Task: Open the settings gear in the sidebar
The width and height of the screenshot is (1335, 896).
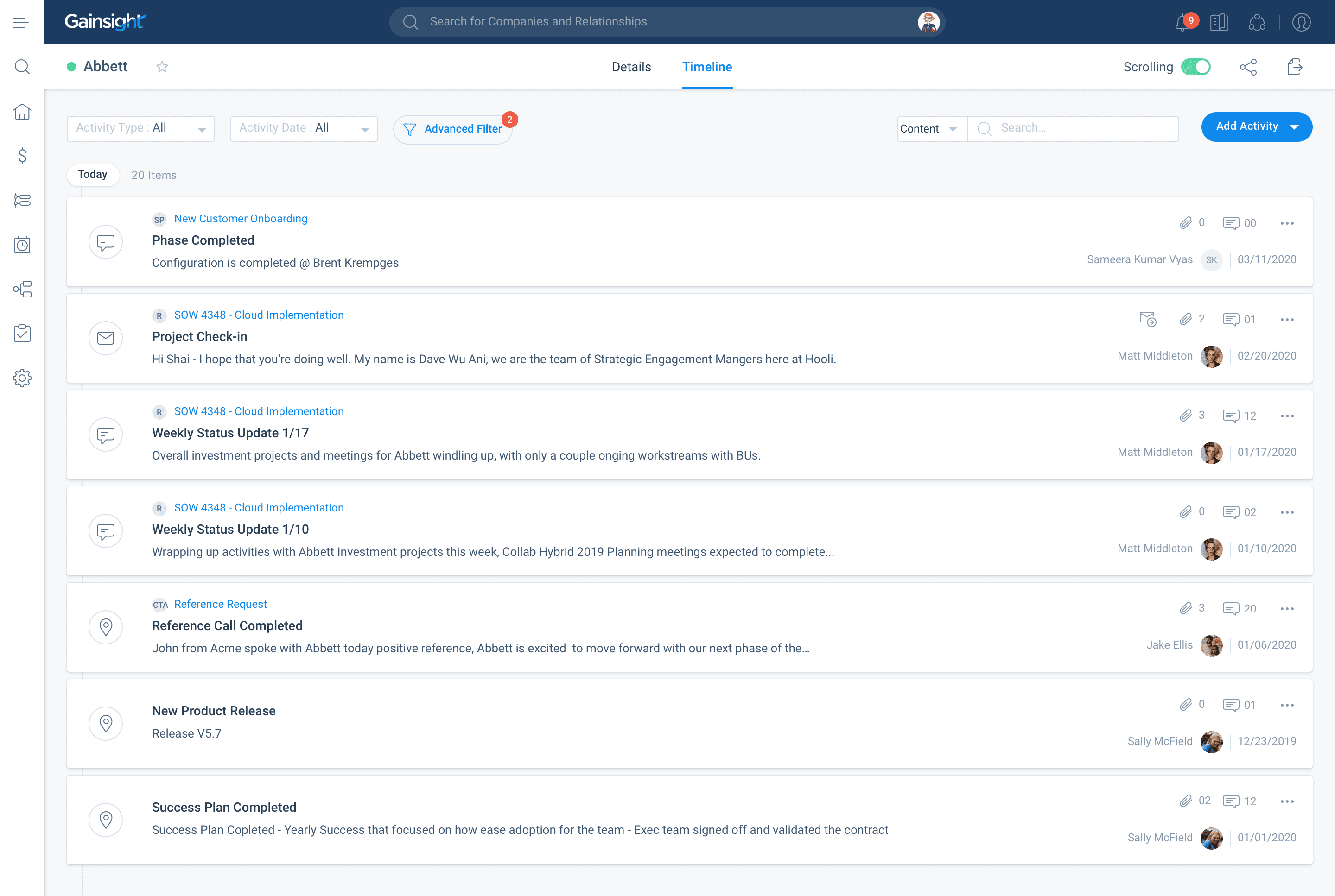Action: [22, 378]
